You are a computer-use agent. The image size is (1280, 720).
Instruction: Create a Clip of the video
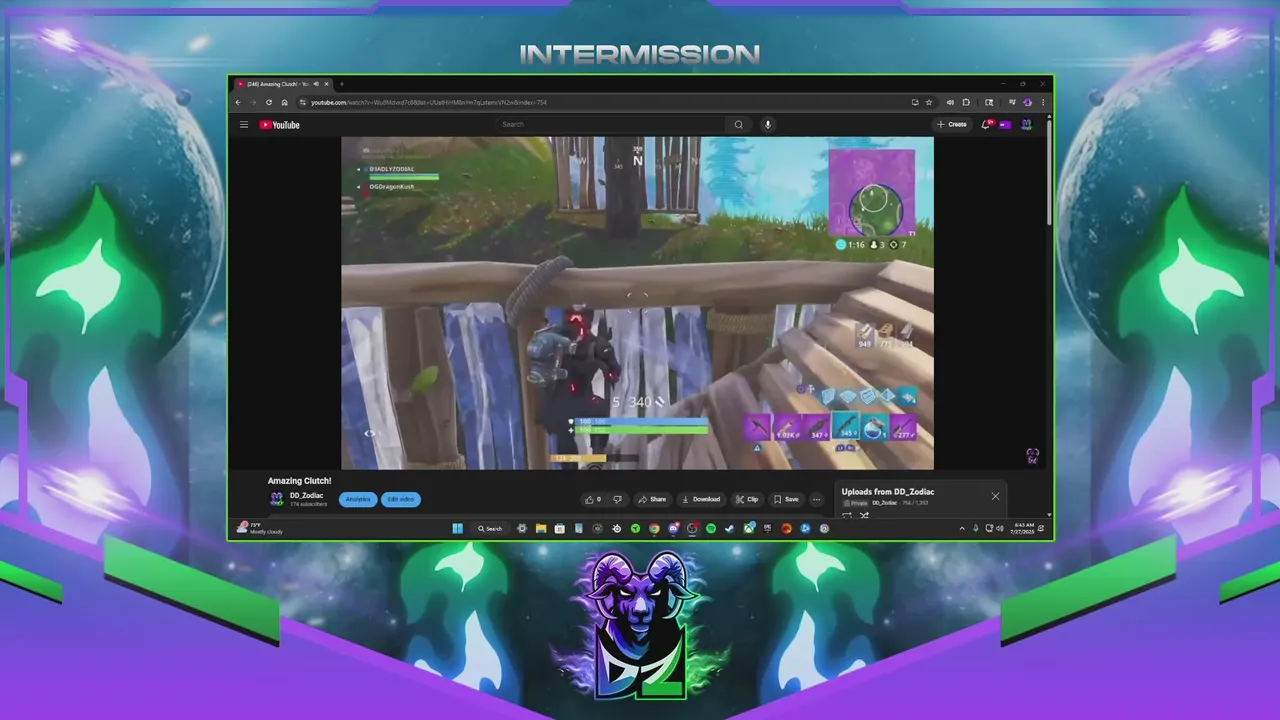click(x=747, y=499)
